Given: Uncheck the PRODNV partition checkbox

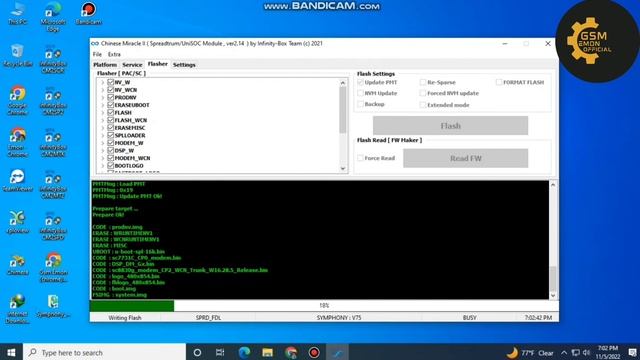Looking at the screenshot, I should pos(110,97).
